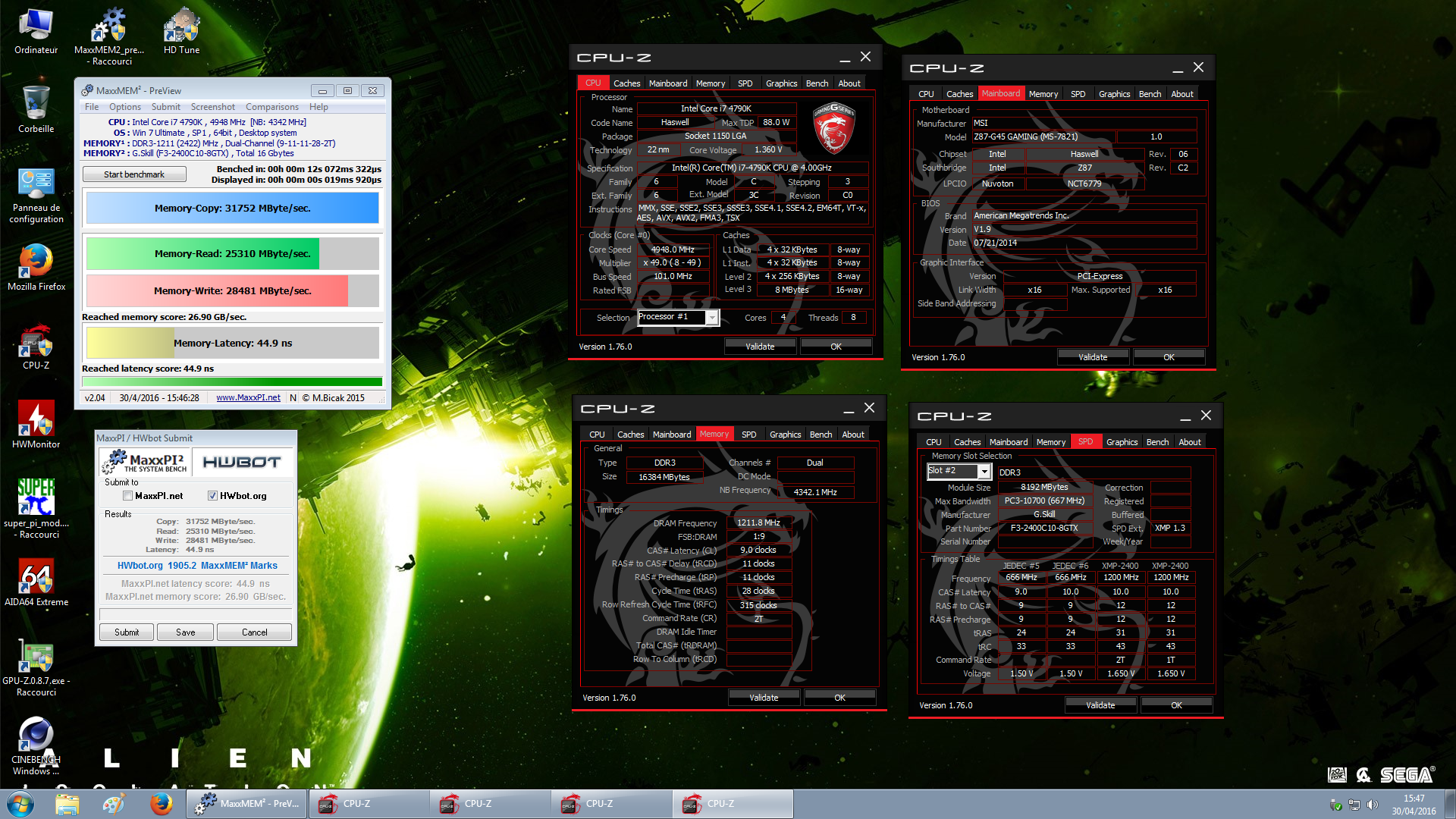Click the PC3-10700 (667 MHz) bandwidth value
1456x819 pixels.
click(1043, 501)
